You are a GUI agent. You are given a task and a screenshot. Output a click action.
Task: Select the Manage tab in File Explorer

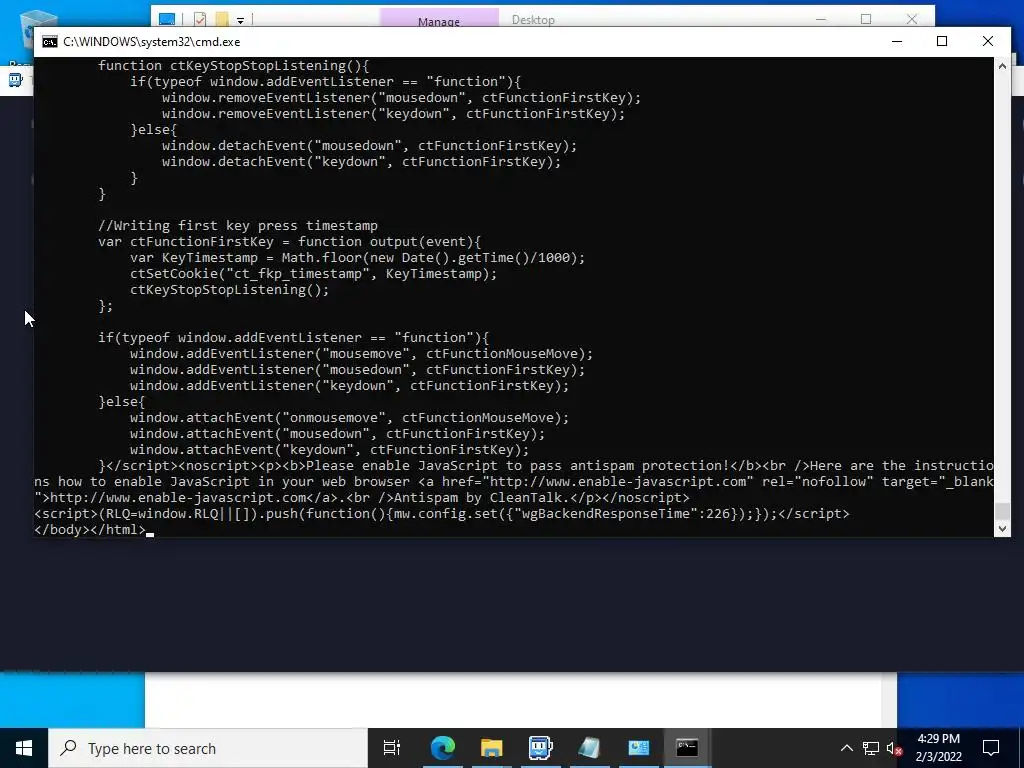click(439, 19)
